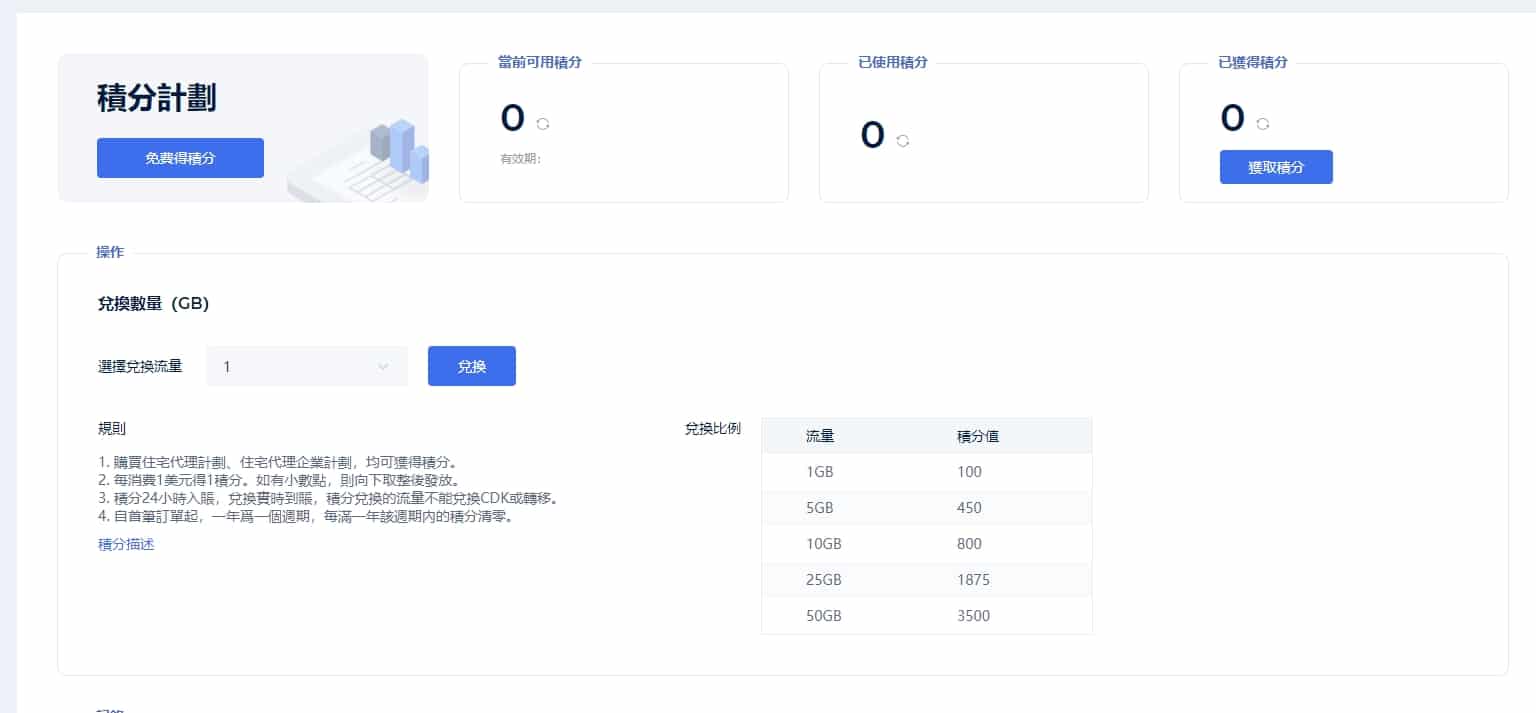This screenshot has width=1536, height=713.
Task: Click the 規則 heading
Action: point(112,428)
